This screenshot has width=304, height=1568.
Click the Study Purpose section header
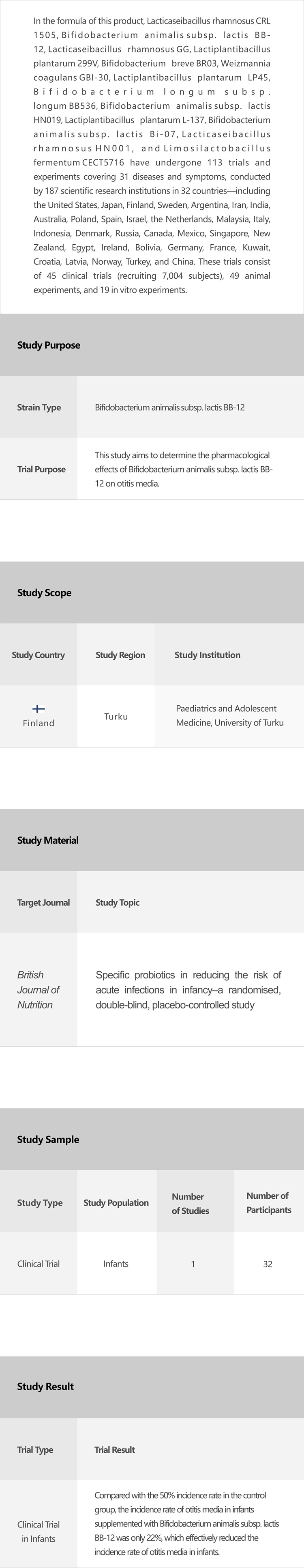point(49,345)
